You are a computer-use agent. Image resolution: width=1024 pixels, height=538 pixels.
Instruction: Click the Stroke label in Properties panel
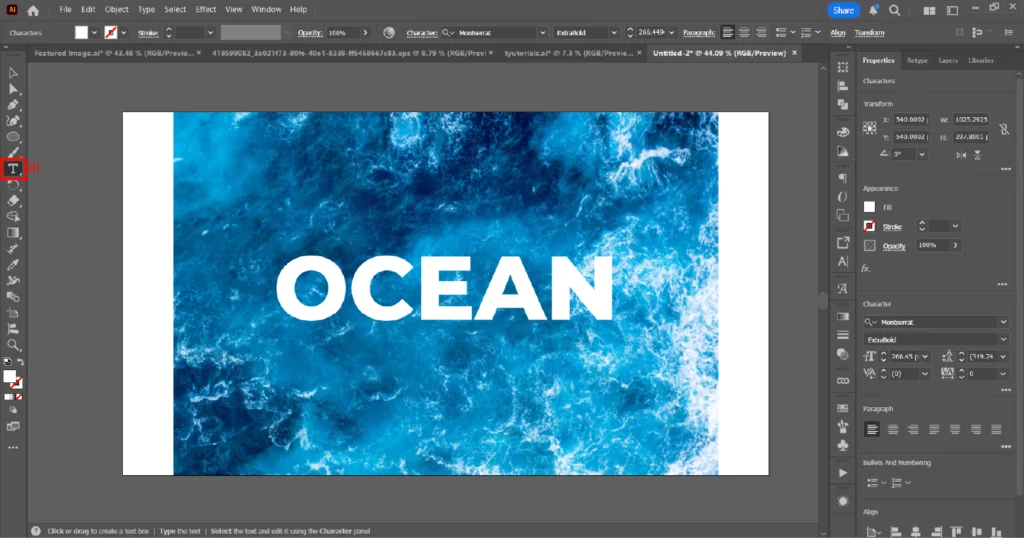click(x=892, y=227)
